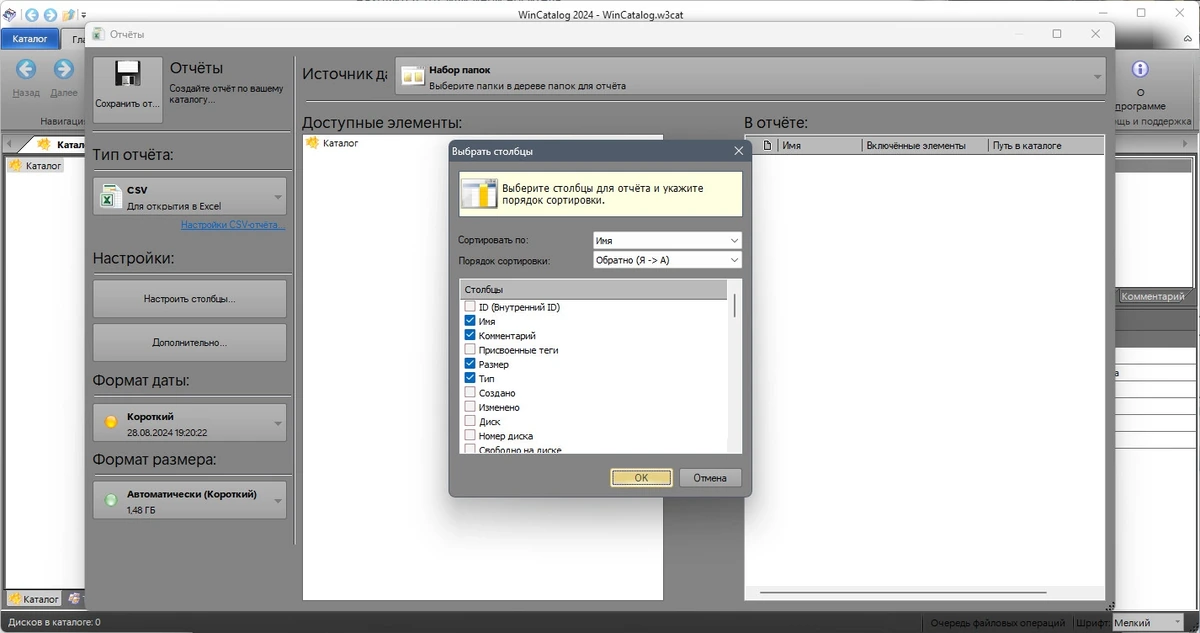Screen dimensions: 1200x633
Task: Uncheck the Тип column checkbox
Action: [470, 379]
